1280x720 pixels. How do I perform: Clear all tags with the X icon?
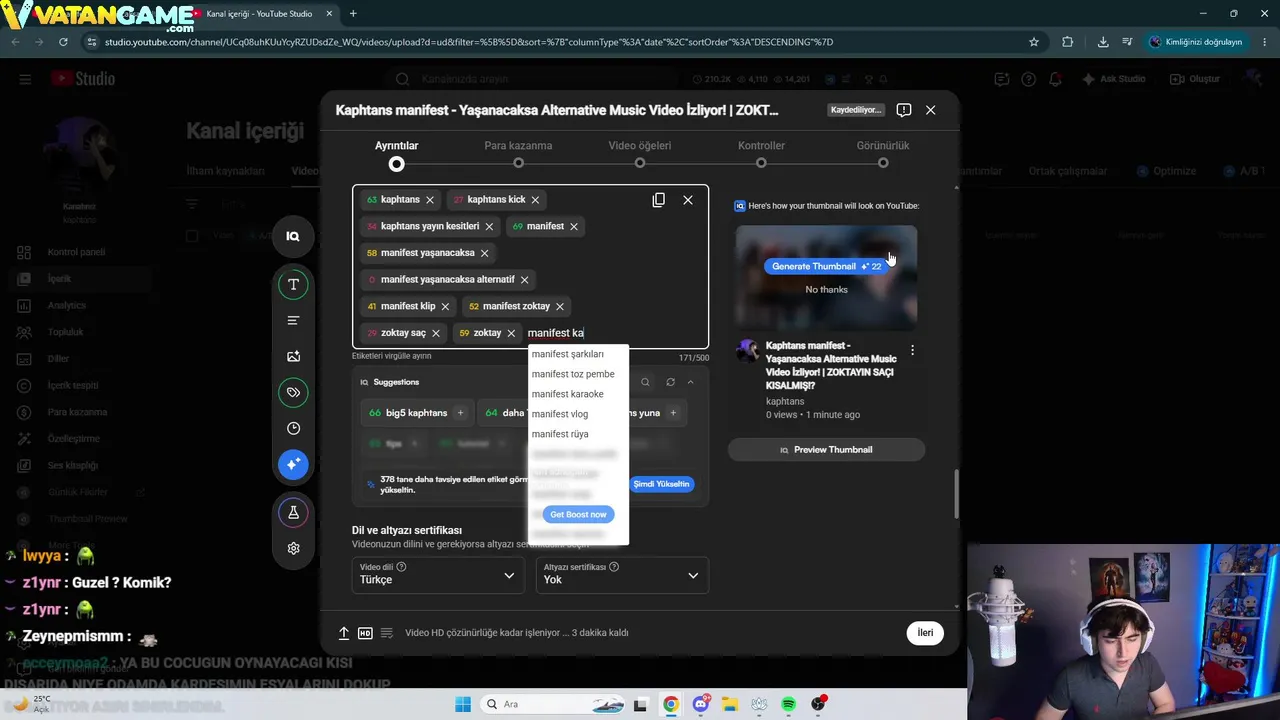(x=688, y=200)
